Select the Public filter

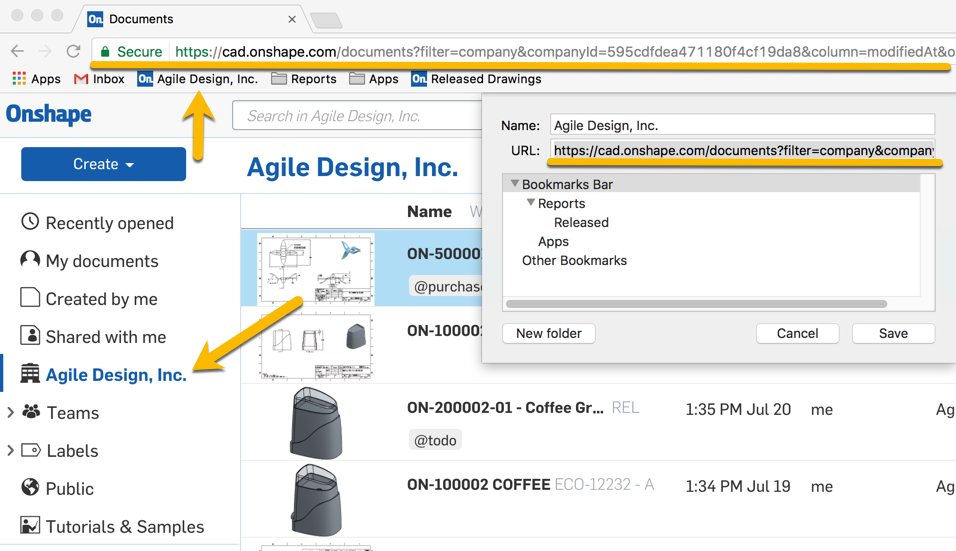pyautogui.click(x=57, y=488)
